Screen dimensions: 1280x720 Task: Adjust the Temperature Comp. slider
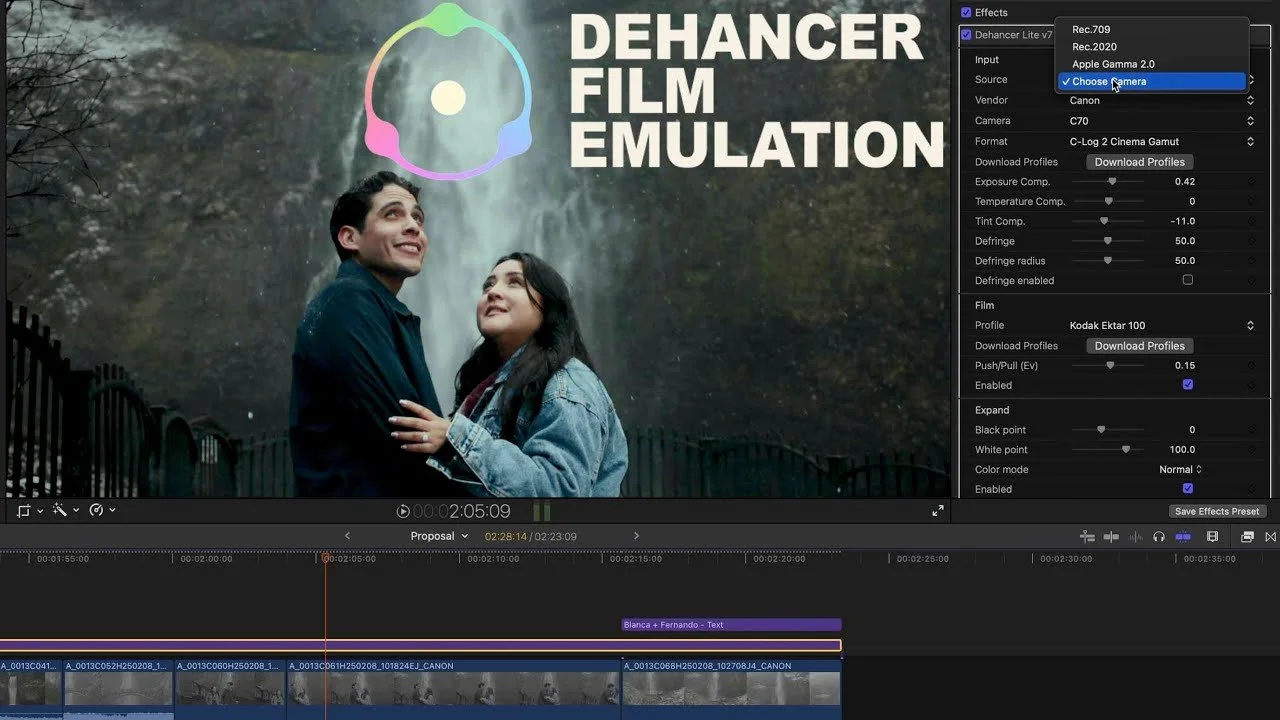pos(1108,202)
